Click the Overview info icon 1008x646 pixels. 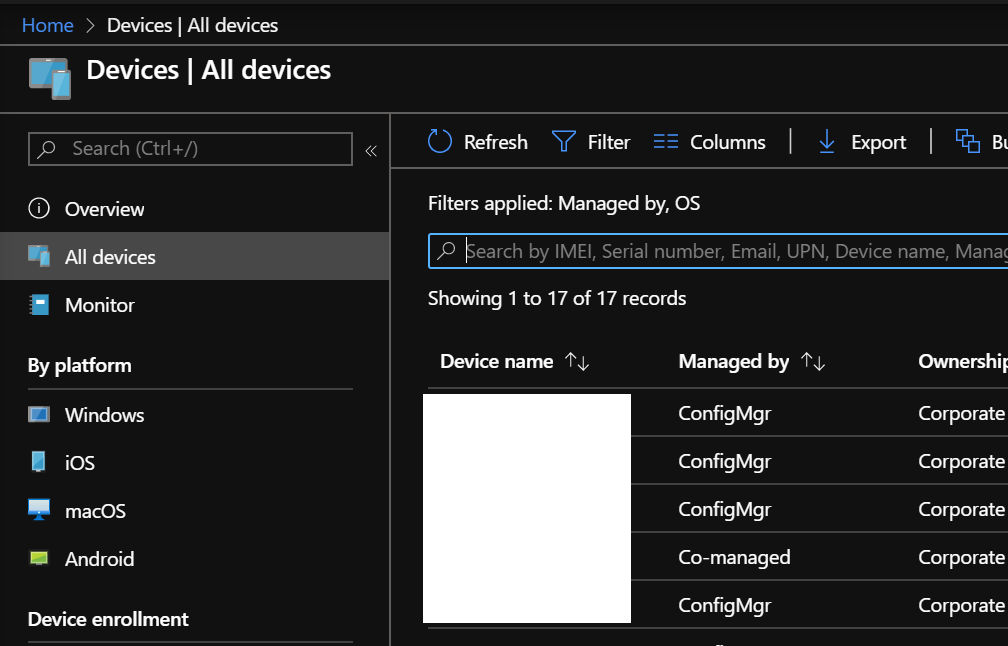pos(39,209)
